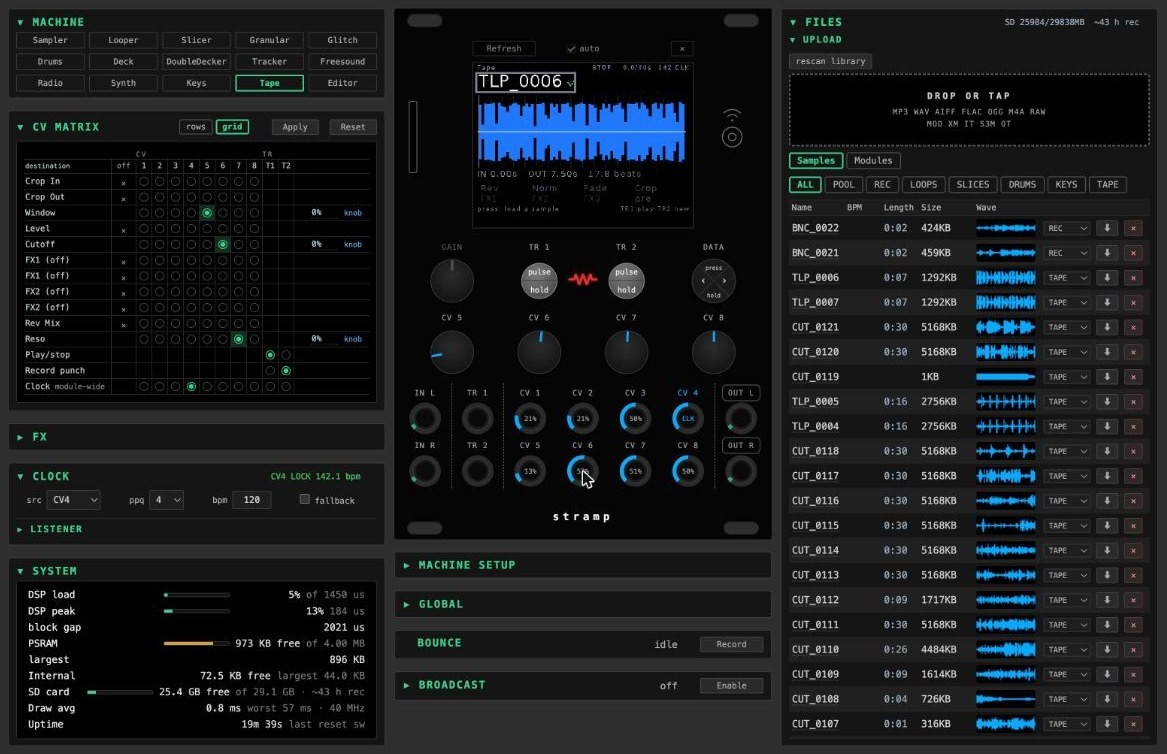This screenshot has height=754, width=1167.
Task: Click the Refresh button above display
Action: 504,48
